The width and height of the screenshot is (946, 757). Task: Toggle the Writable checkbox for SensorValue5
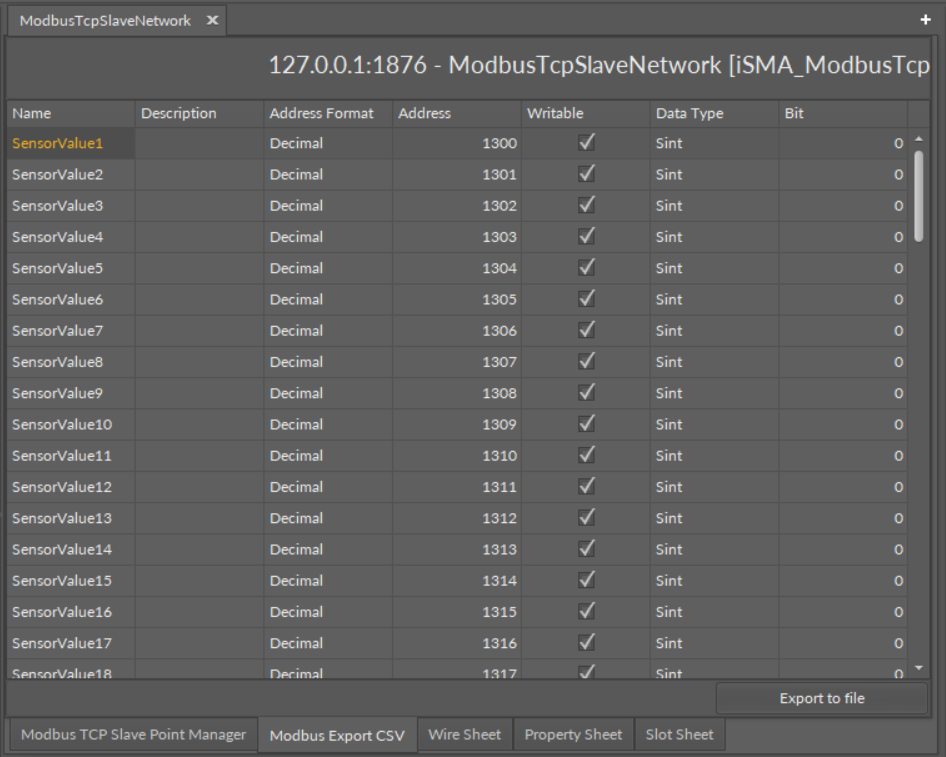[587, 268]
